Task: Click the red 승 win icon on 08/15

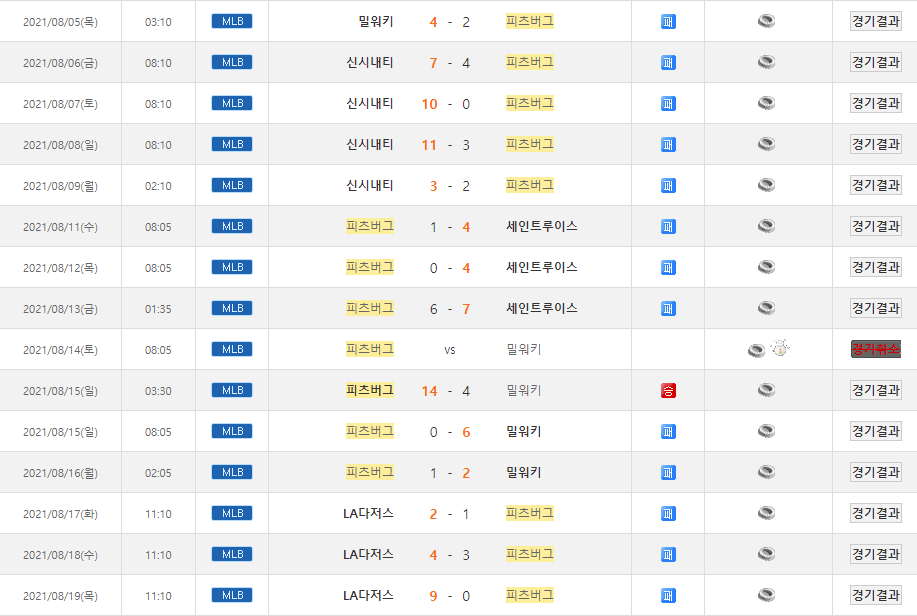Action: pos(668,390)
